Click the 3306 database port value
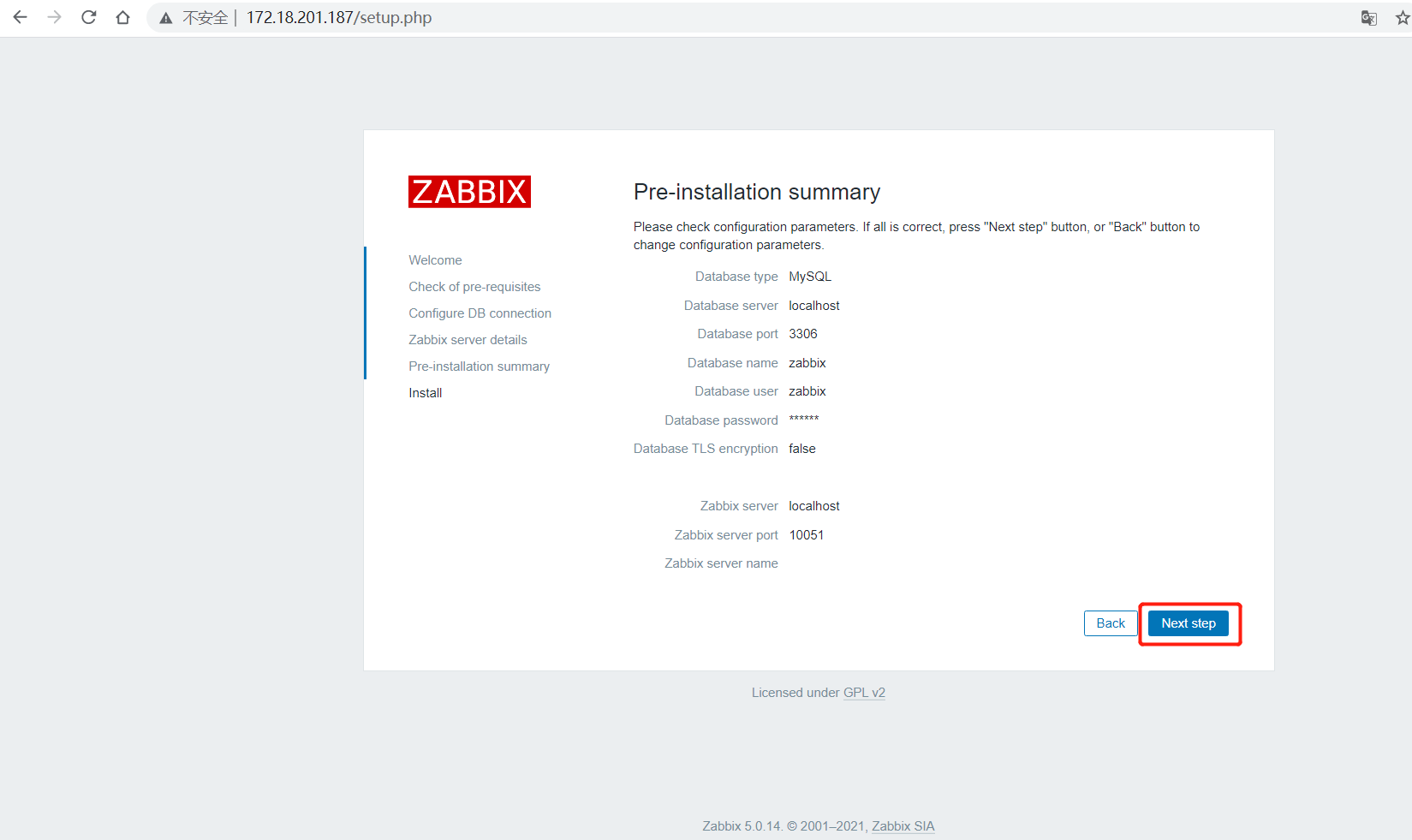Viewport: 1412px width, 840px height. tap(803, 334)
